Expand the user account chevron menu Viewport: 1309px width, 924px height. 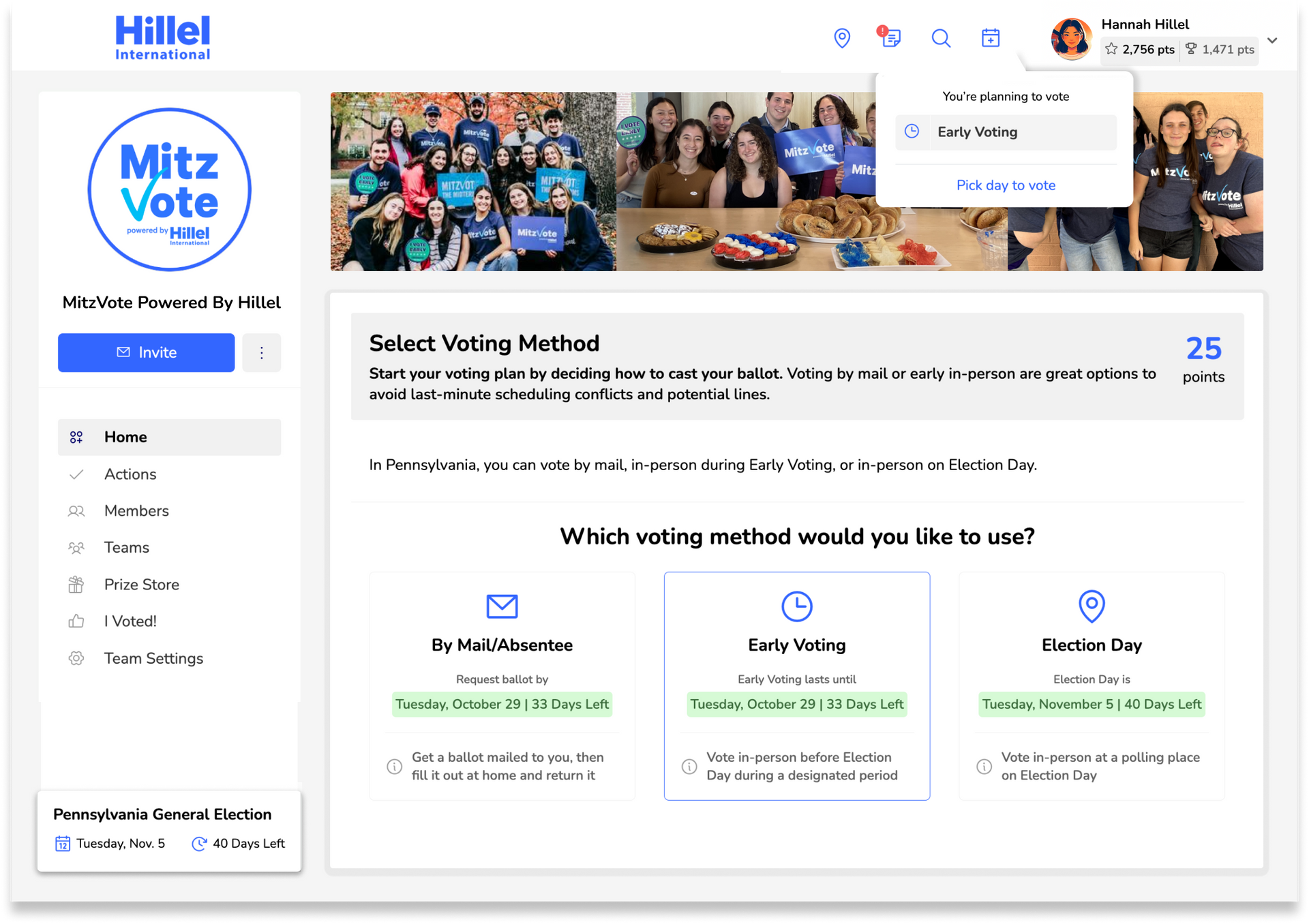click(1272, 40)
